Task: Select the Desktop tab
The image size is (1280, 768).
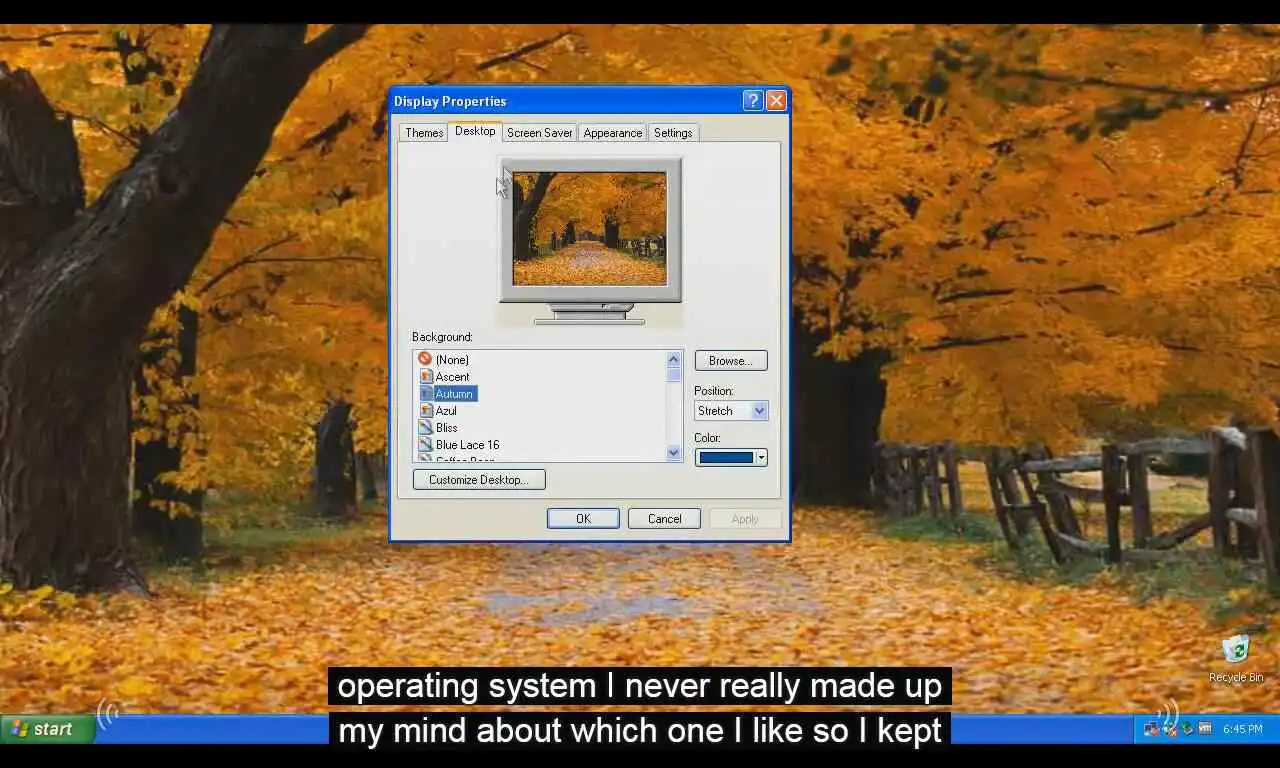Action: click(x=475, y=131)
